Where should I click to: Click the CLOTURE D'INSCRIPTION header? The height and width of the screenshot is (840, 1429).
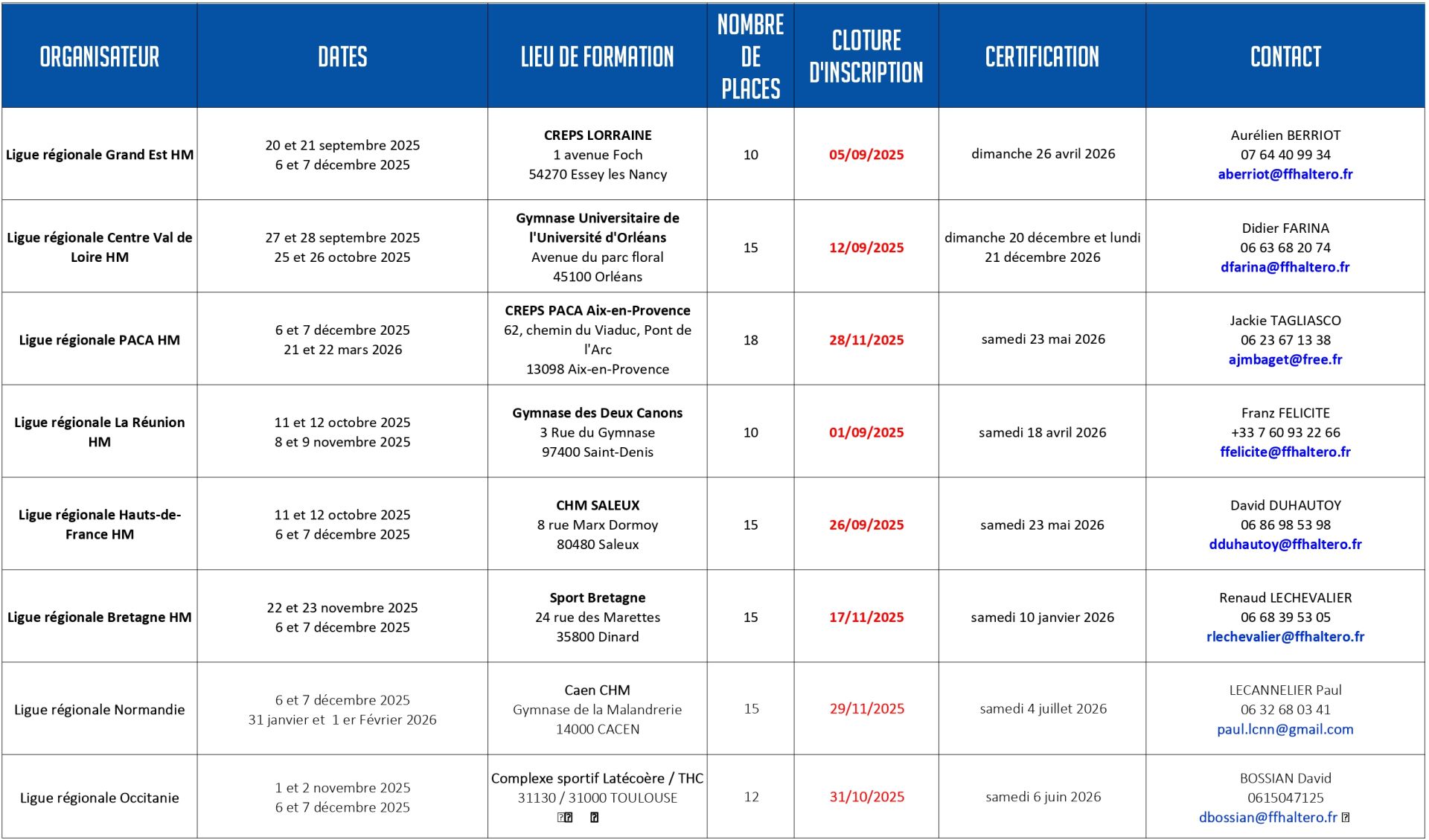click(x=866, y=57)
